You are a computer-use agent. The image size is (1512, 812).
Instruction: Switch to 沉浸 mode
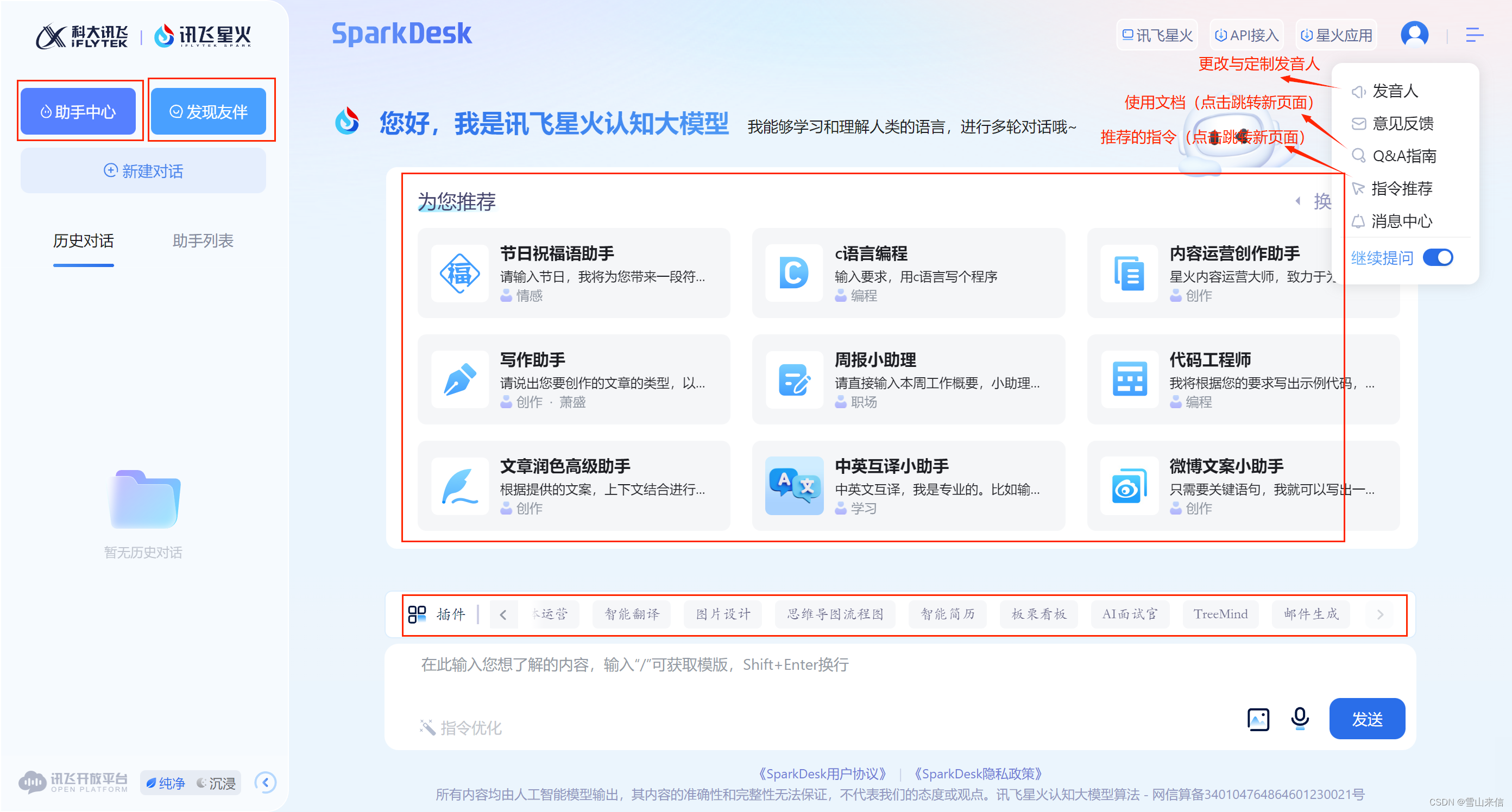216,783
